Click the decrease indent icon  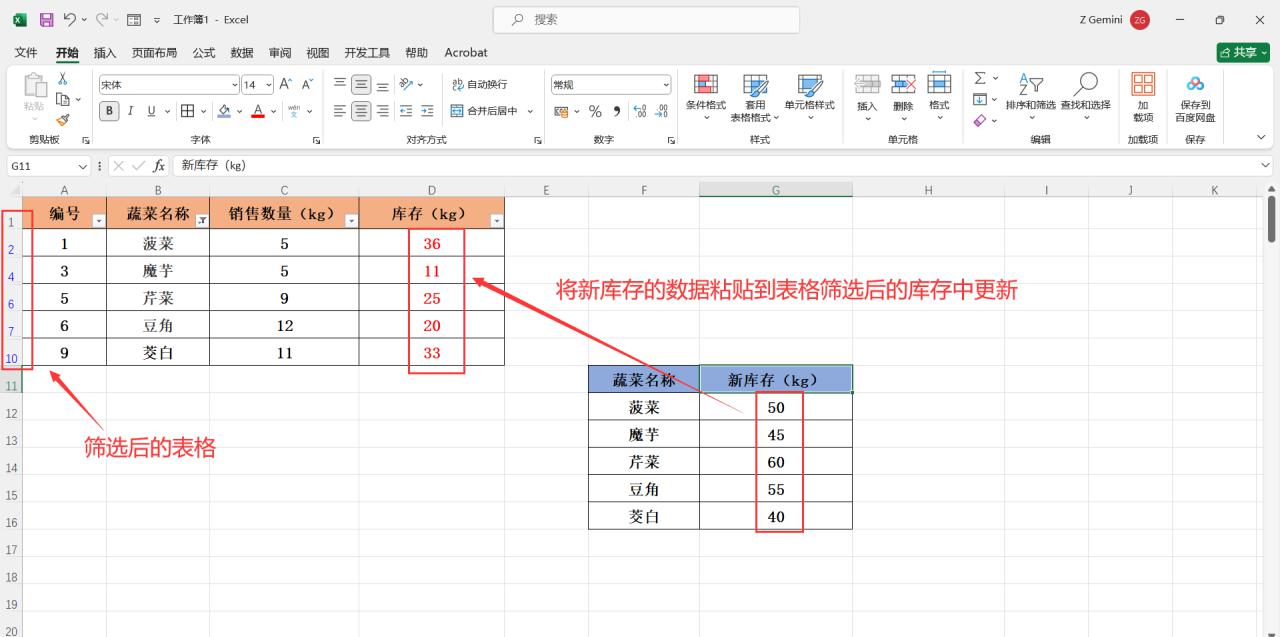(406, 111)
